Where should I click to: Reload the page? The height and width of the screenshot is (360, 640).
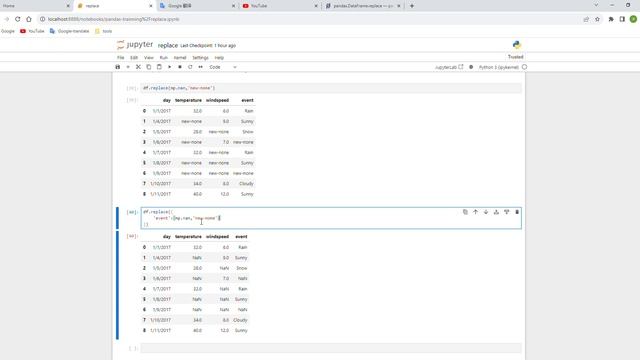pyautogui.click(x=18, y=19)
